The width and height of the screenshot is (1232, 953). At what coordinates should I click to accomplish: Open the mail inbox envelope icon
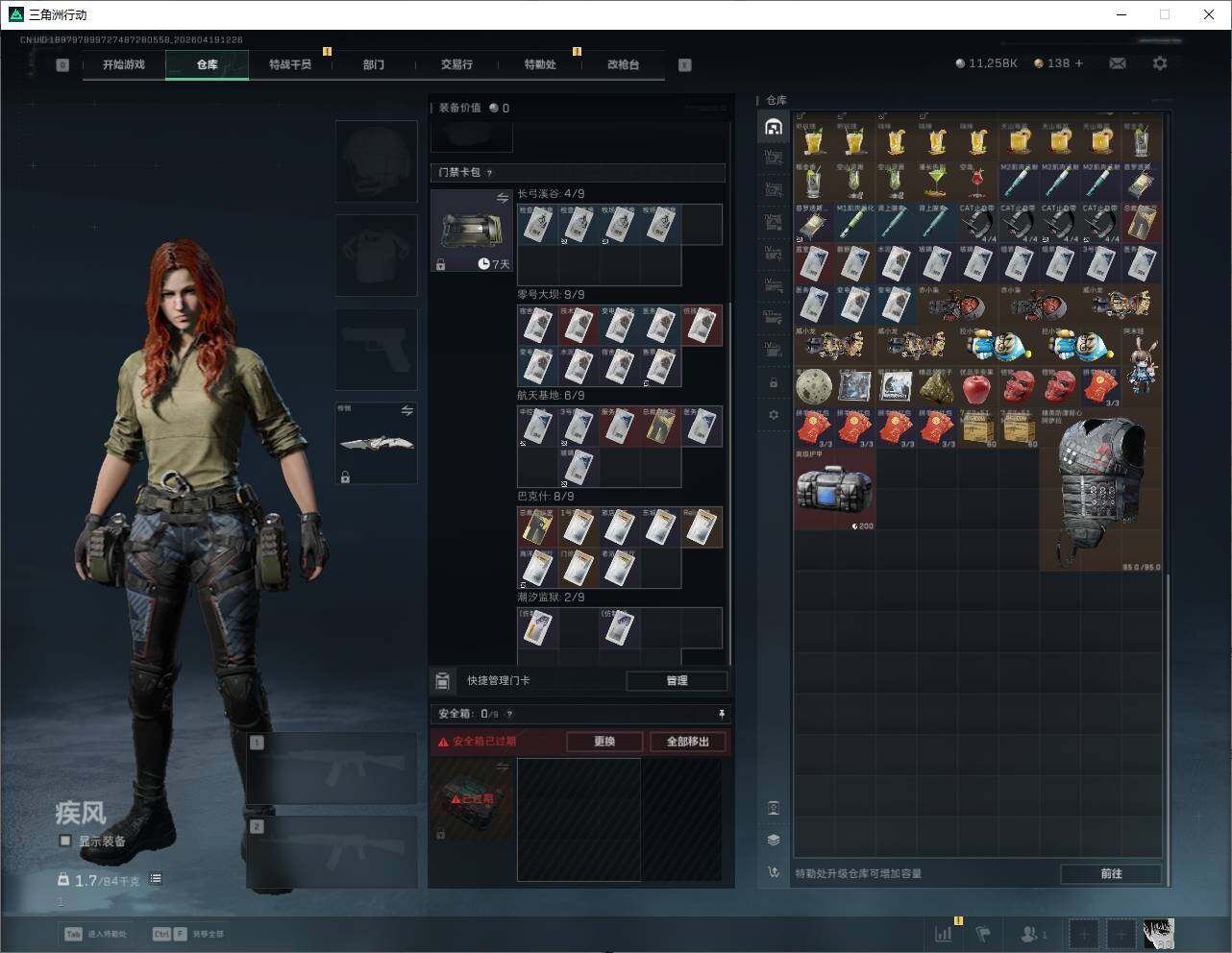tap(1118, 63)
